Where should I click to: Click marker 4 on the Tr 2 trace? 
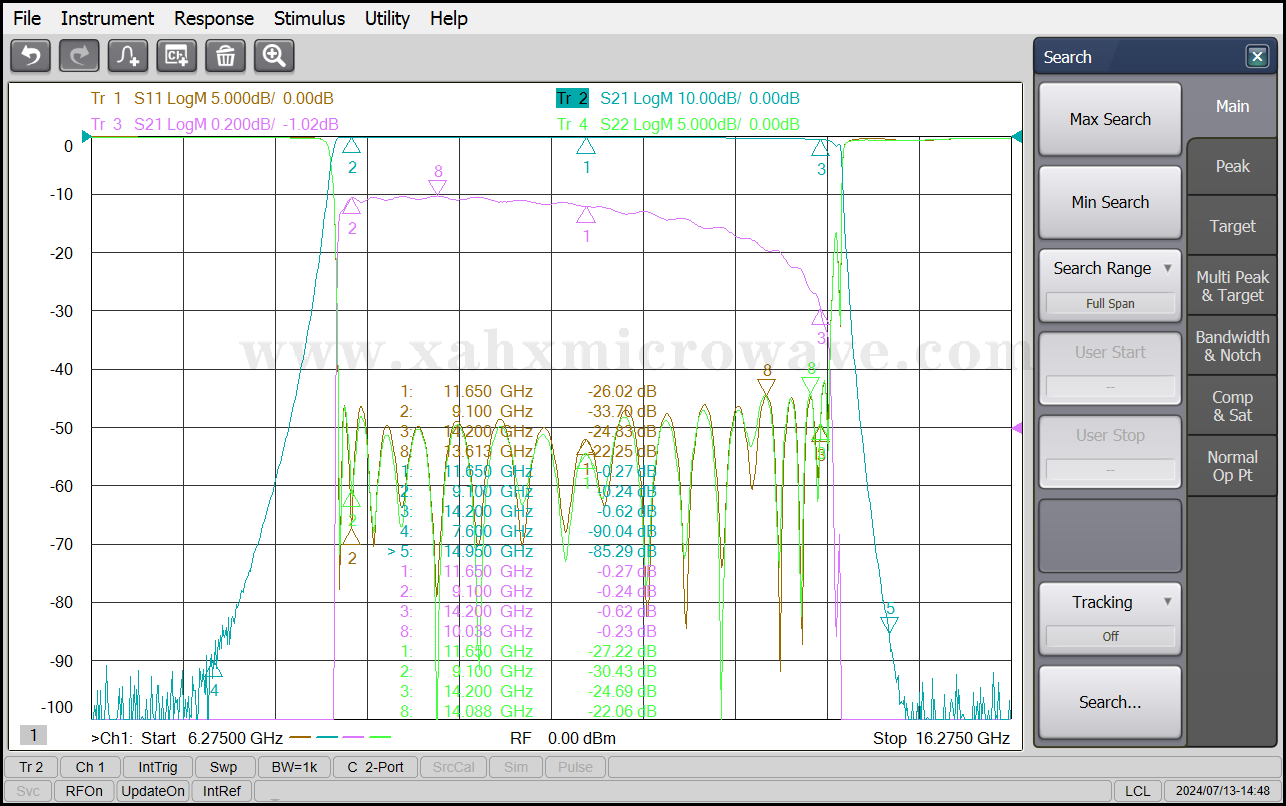point(213,671)
